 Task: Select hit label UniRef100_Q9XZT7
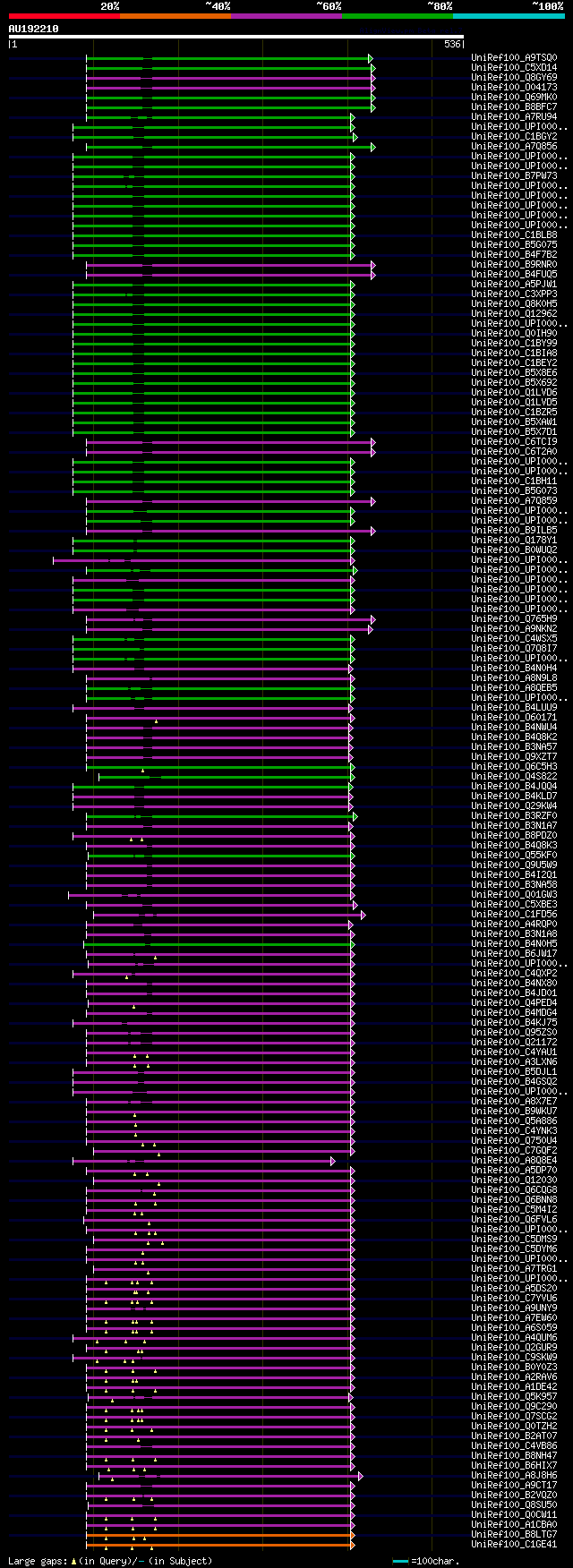click(514, 757)
